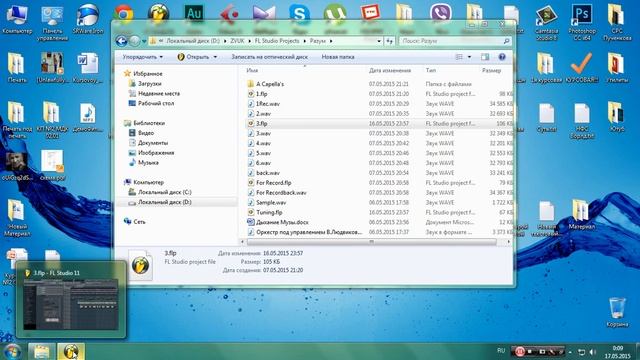
Task: Click the RU language indicator
Action: coord(501,351)
